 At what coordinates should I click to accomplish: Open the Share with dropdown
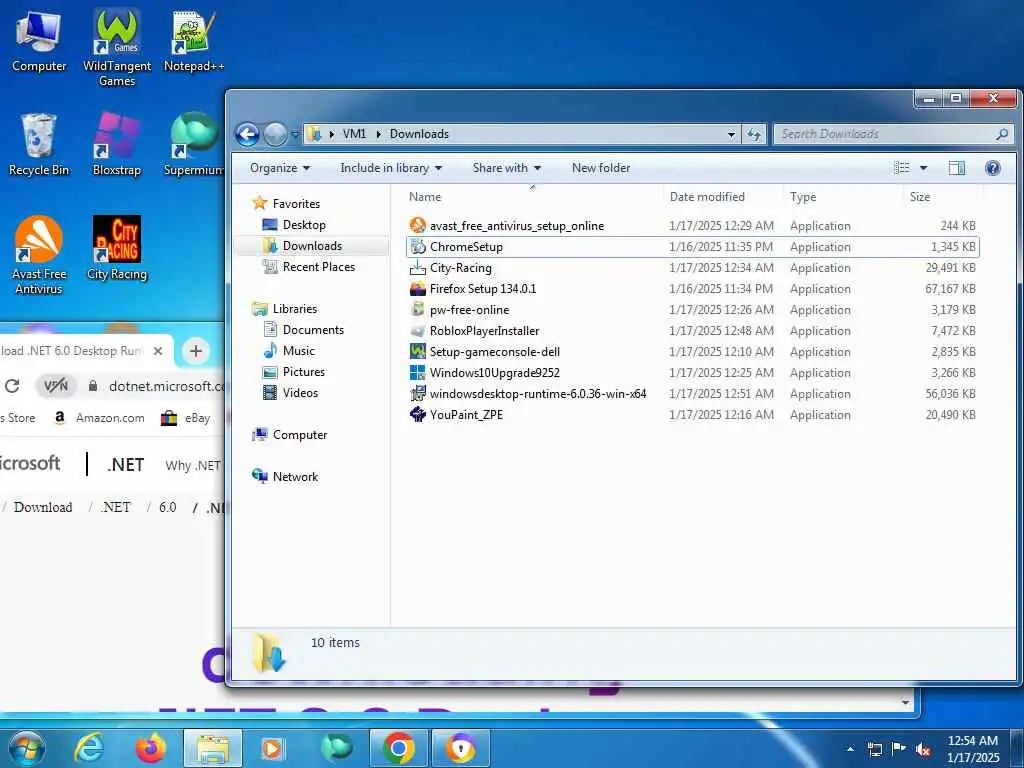pos(507,168)
